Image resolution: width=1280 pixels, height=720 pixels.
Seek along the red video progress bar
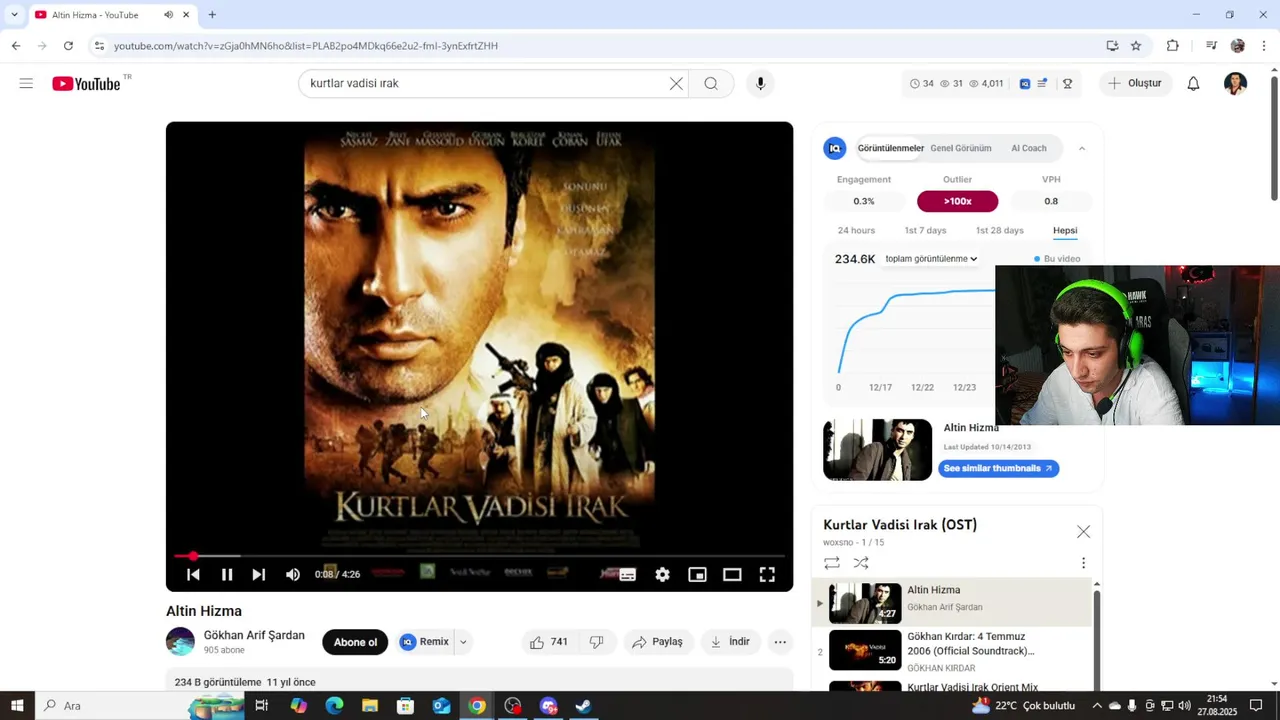click(479, 555)
